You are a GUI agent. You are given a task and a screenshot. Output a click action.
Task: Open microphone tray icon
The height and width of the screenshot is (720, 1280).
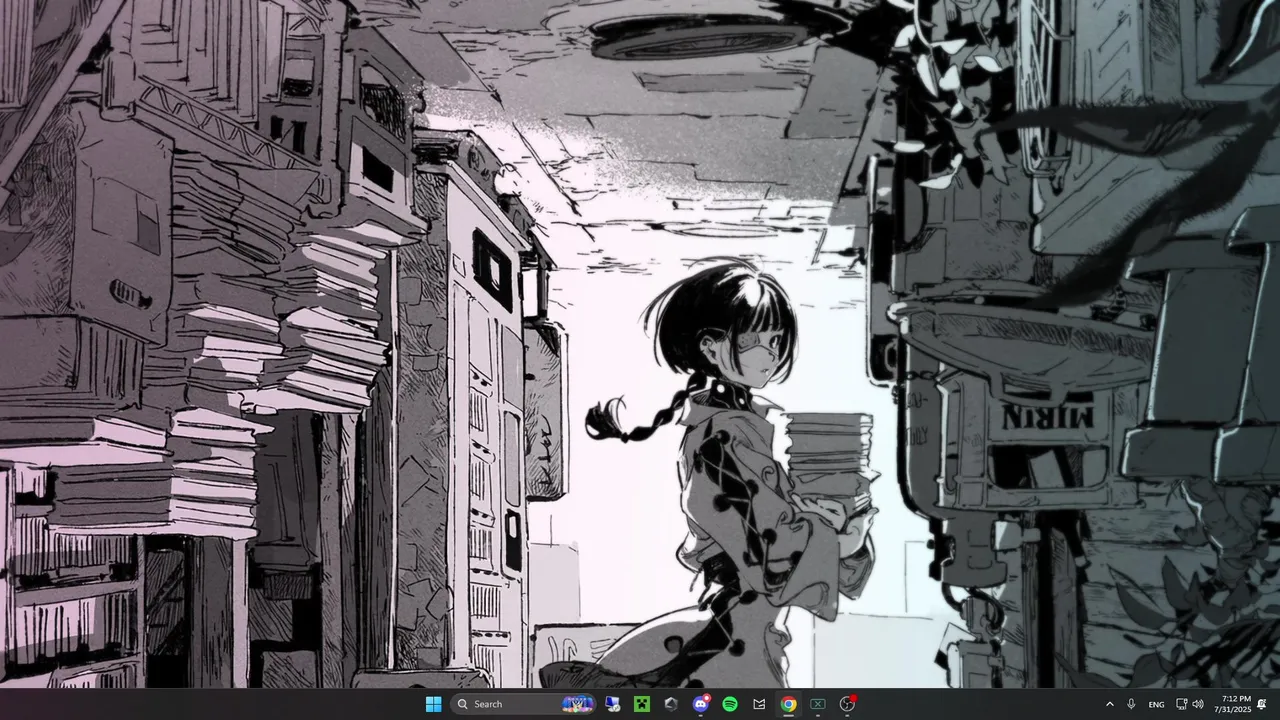pos(1131,704)
